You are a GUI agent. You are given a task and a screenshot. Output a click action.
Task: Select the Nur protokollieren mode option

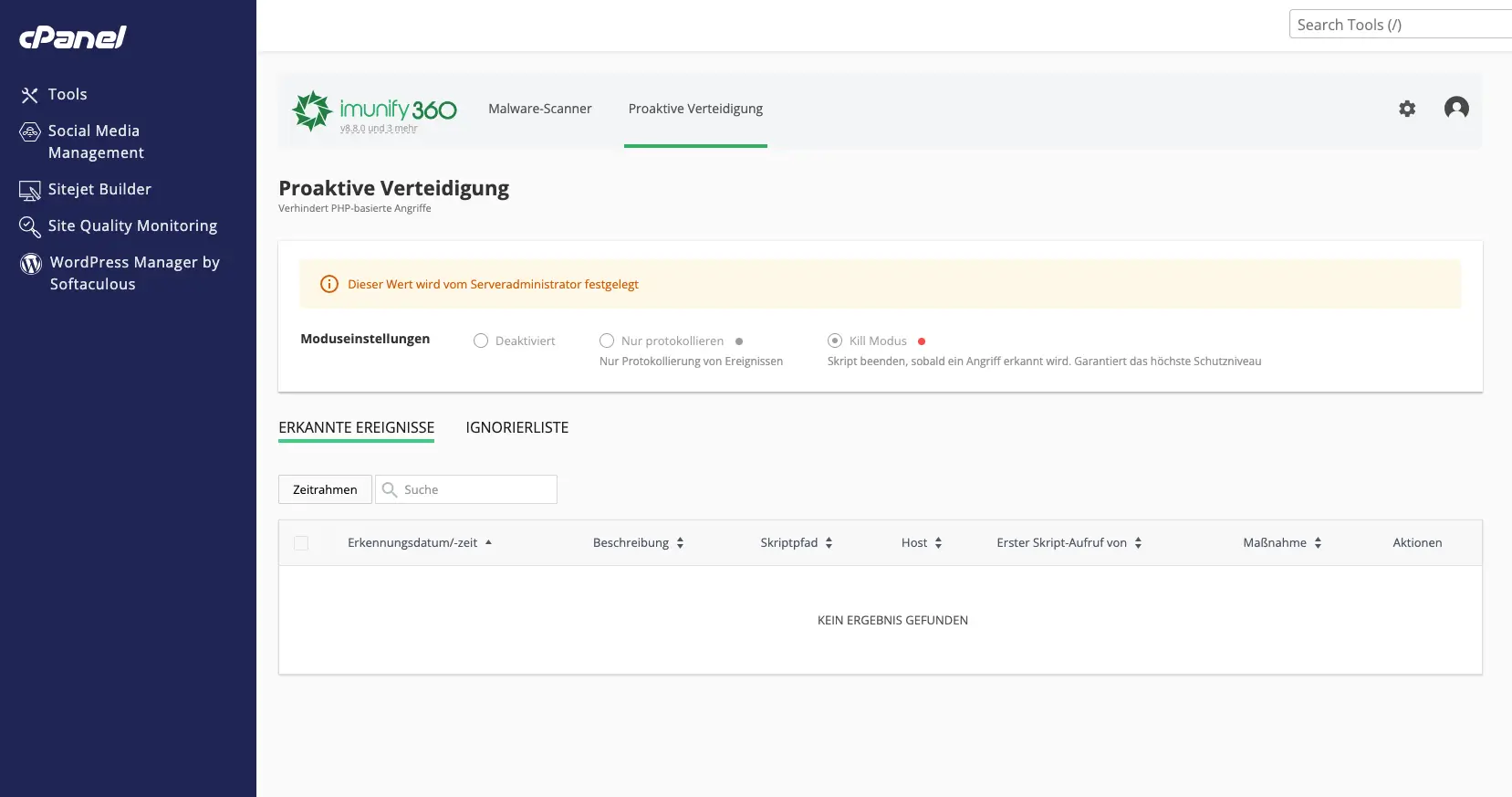pos(607,341)
